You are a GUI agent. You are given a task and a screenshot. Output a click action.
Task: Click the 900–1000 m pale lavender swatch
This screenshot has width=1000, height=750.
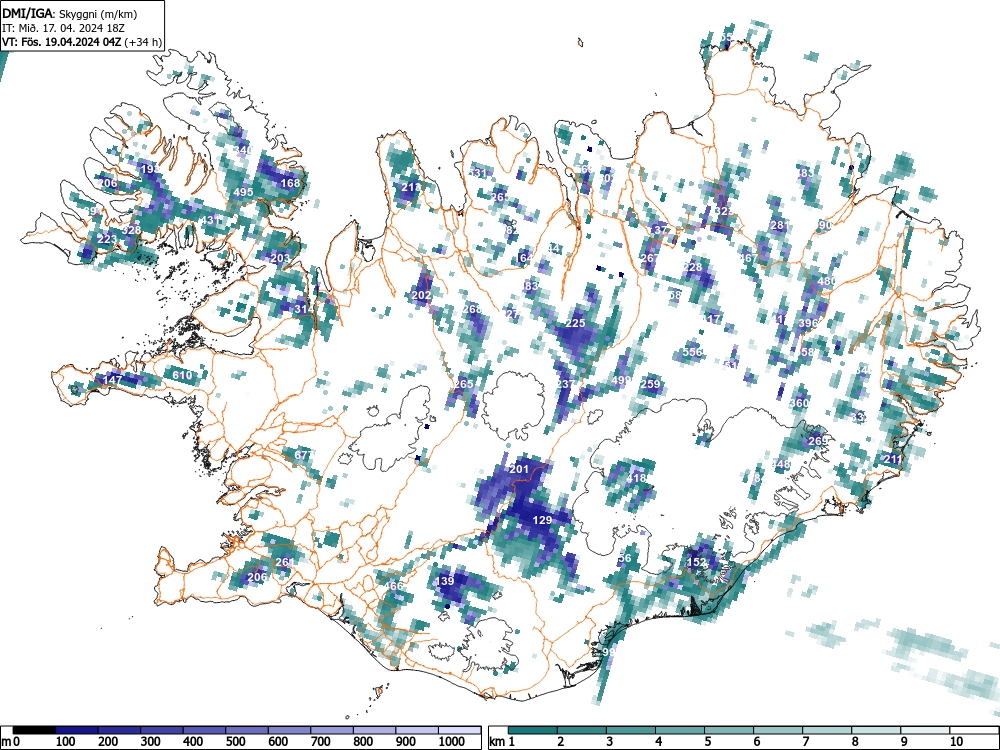417,730
